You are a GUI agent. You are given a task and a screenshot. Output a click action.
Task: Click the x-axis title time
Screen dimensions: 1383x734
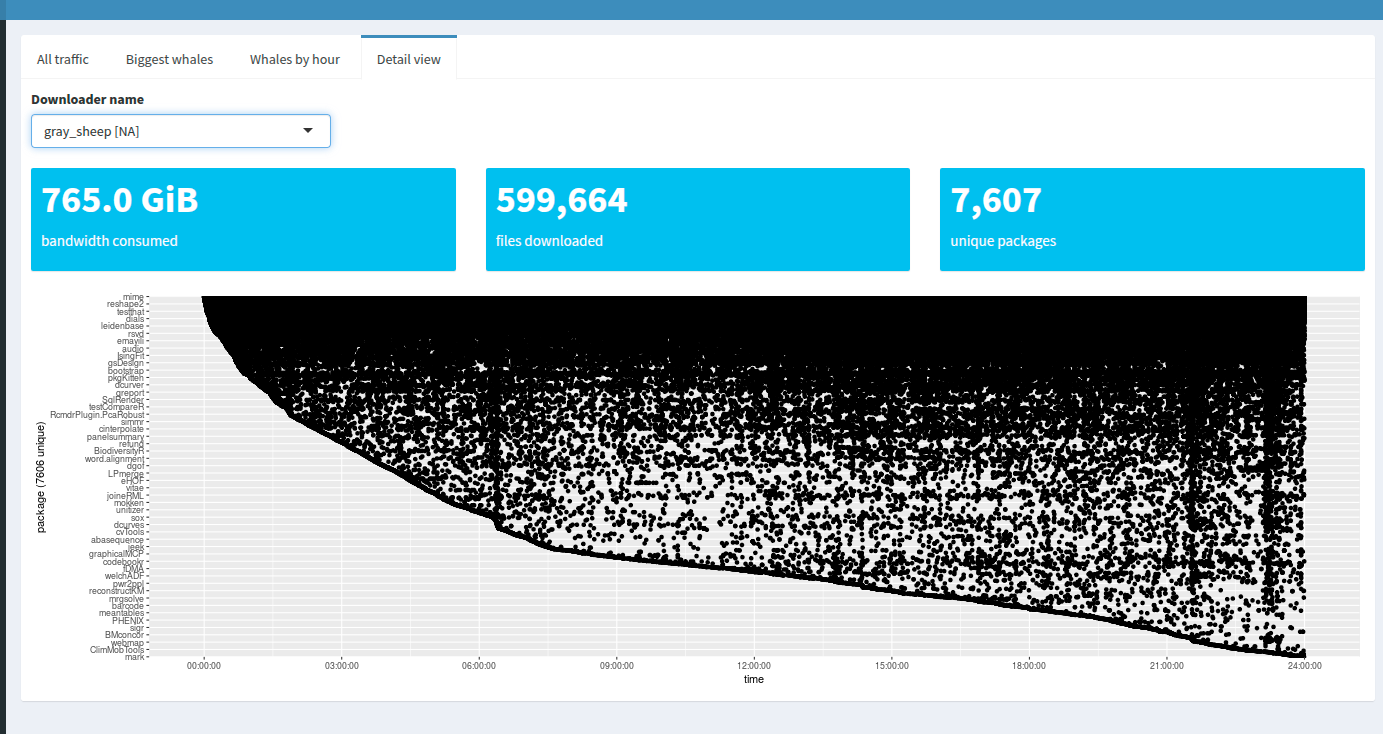tap(754, 680)
